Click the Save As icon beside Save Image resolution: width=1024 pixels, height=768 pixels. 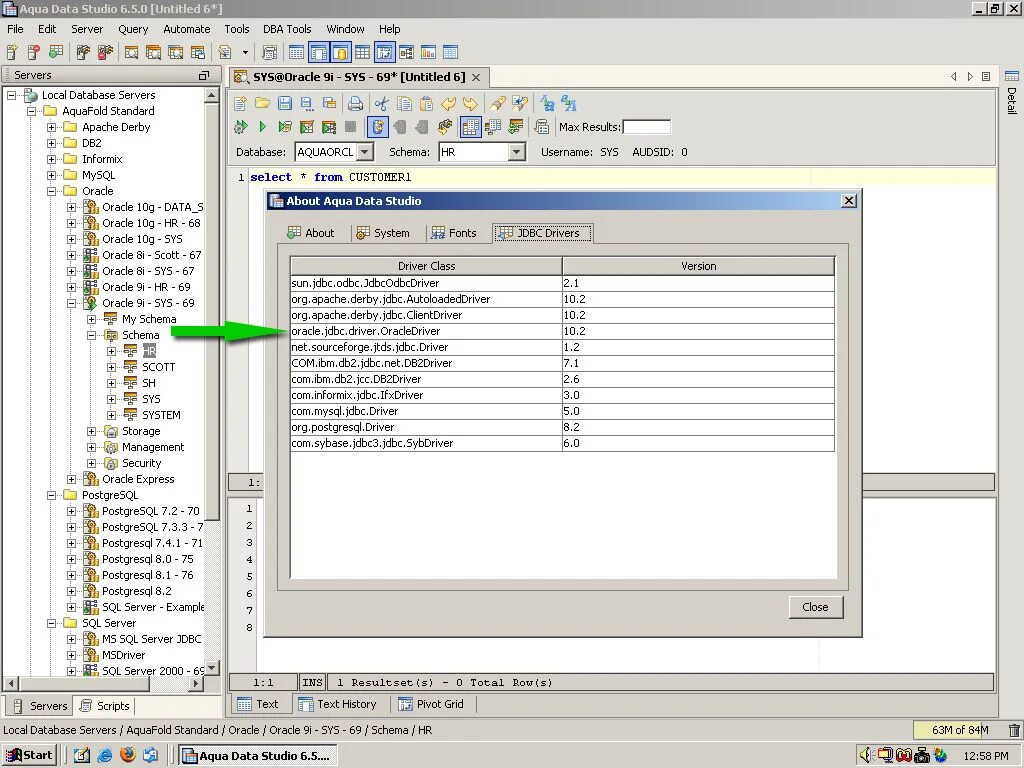pos(307,103)
